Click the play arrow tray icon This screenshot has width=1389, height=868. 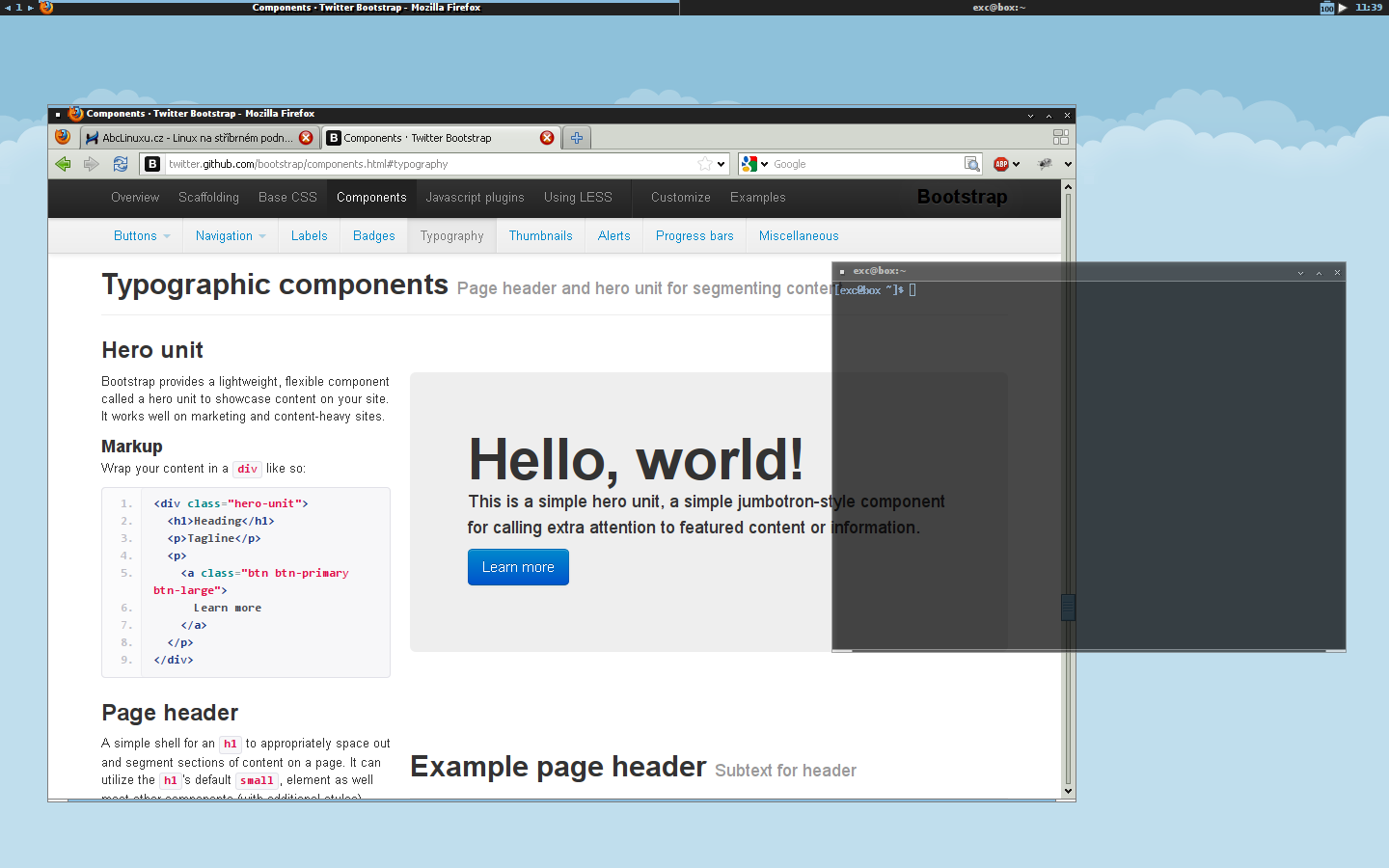[1343, 8]
